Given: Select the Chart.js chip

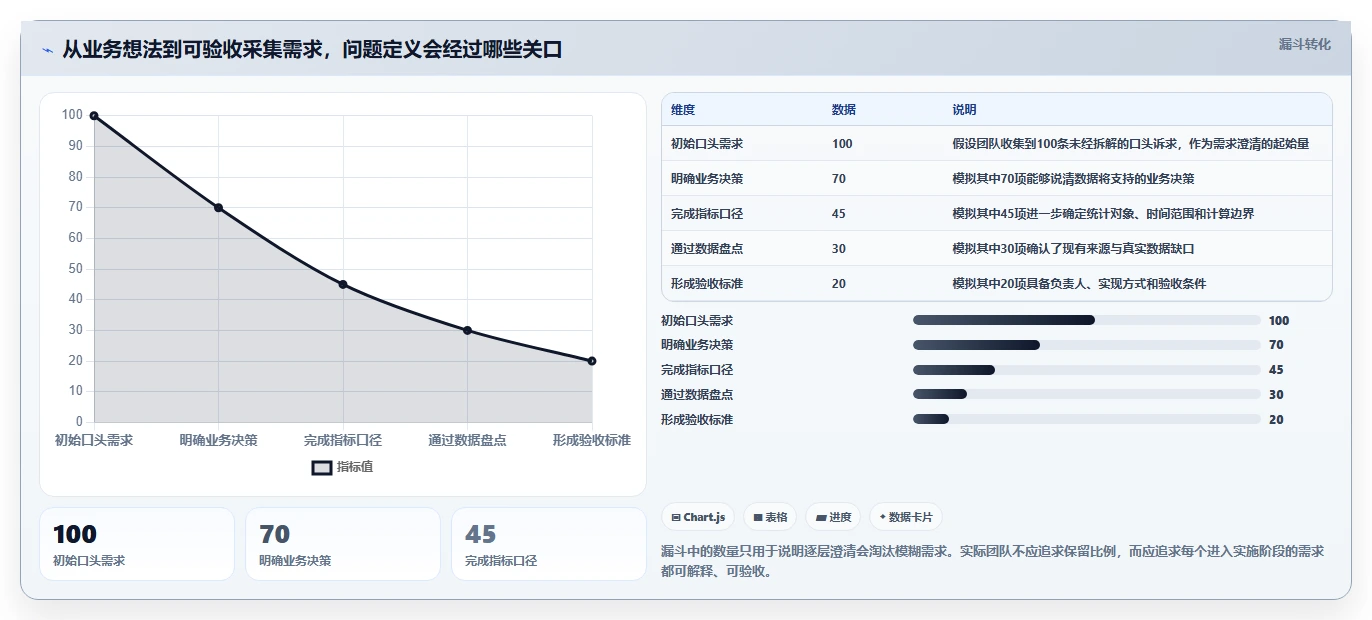Looking at the screenshot, I should tap(698, 517).
